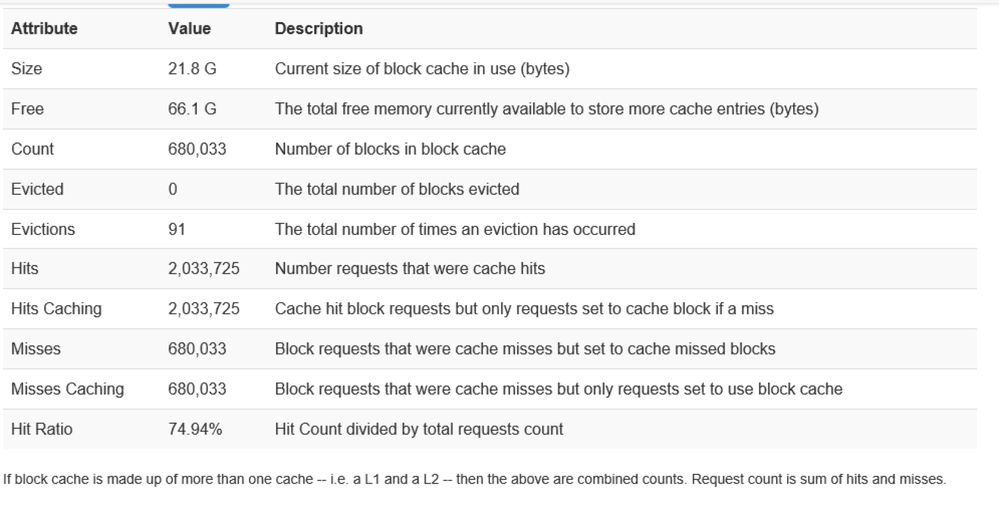Click "Hit Count divided by total requests count"
999x505 pixels.
419,429
